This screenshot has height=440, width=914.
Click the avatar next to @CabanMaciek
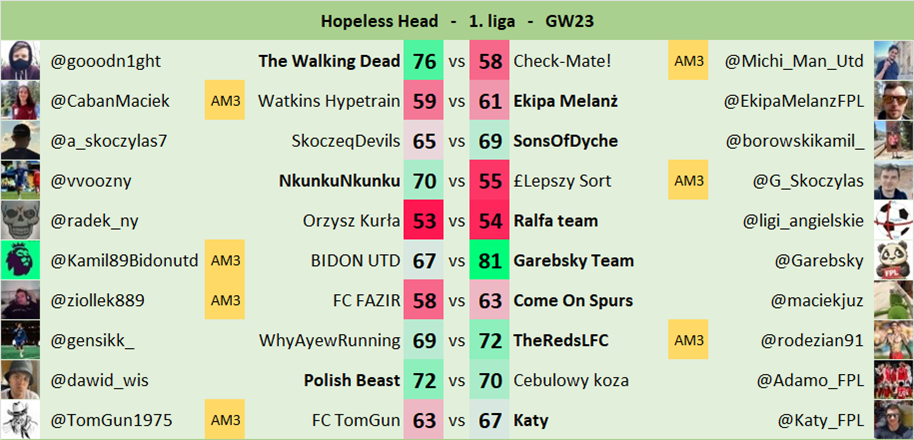19,101
